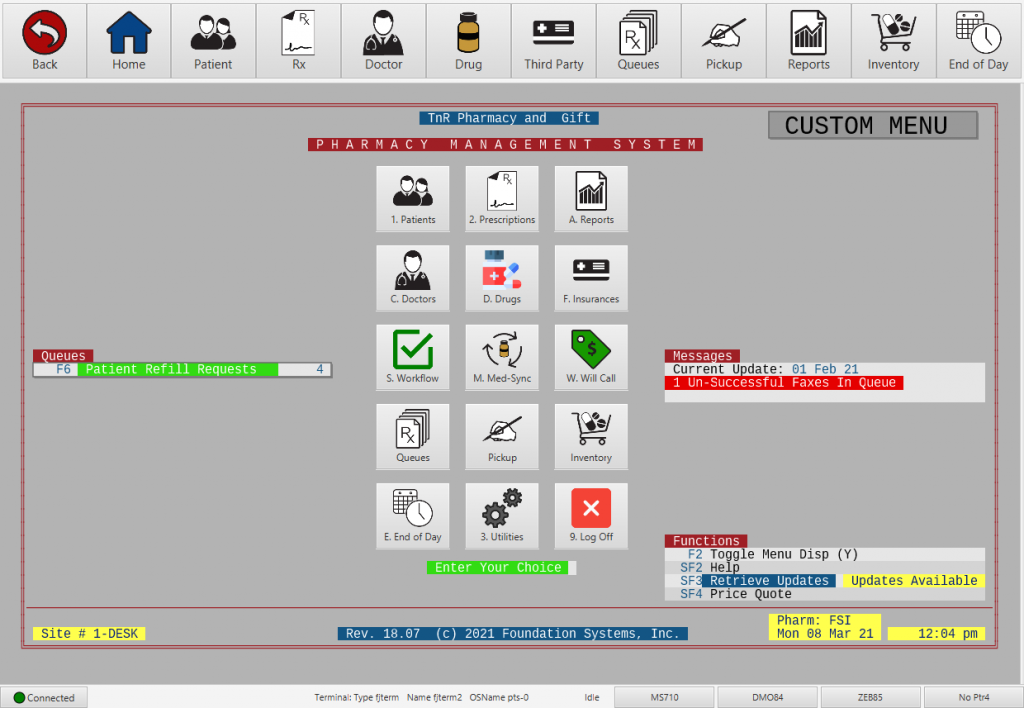Select the Workflow checkmark icon
Viewport: 1024px width, 708px height.
[x=412, y=357]
